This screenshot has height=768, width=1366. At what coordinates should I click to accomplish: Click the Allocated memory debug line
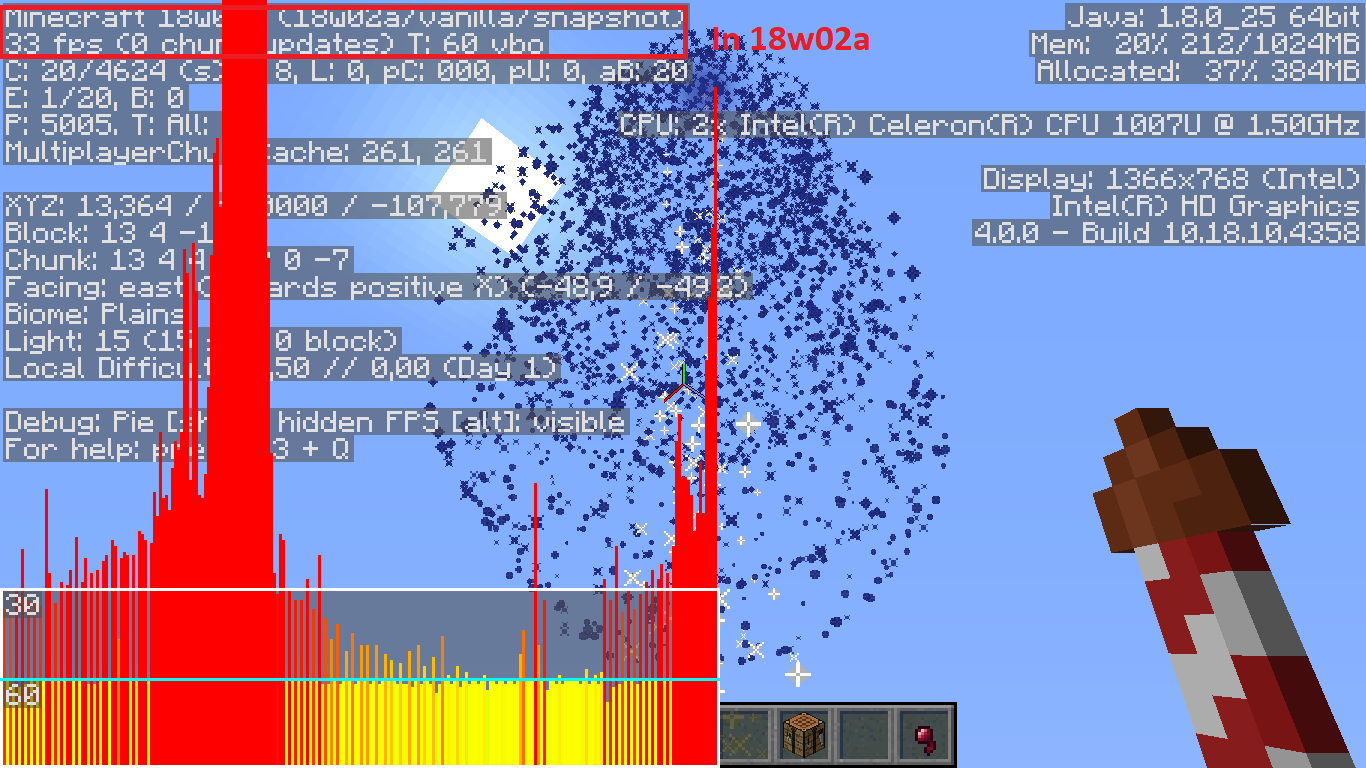point(1198,71)
